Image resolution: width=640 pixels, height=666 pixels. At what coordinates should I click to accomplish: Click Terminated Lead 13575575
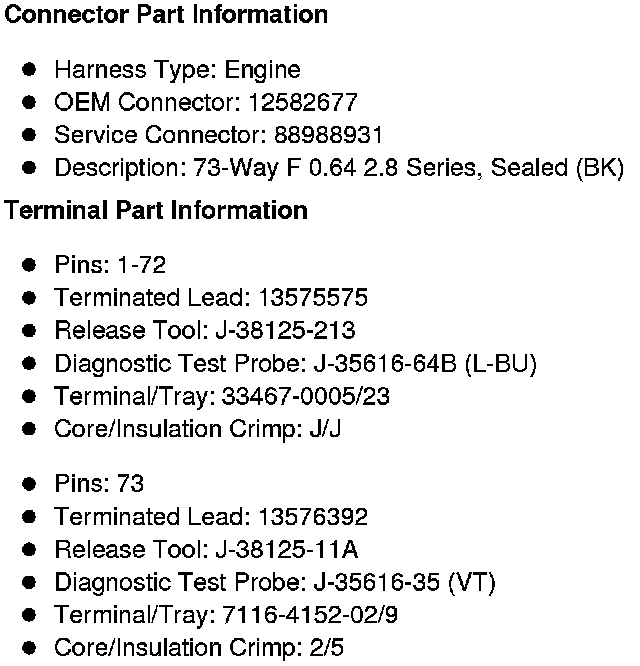coord(313,298)
